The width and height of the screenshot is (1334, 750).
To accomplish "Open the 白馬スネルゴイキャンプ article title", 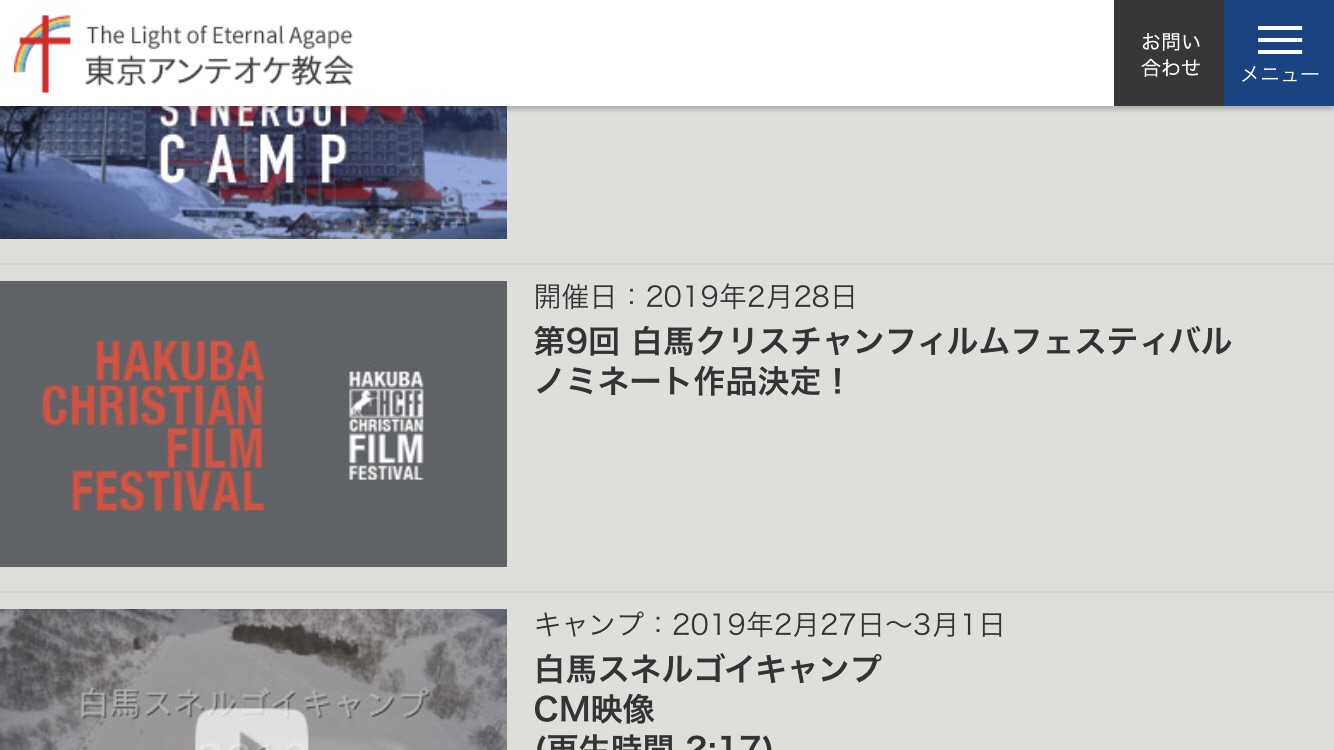I will click(707, 667).
